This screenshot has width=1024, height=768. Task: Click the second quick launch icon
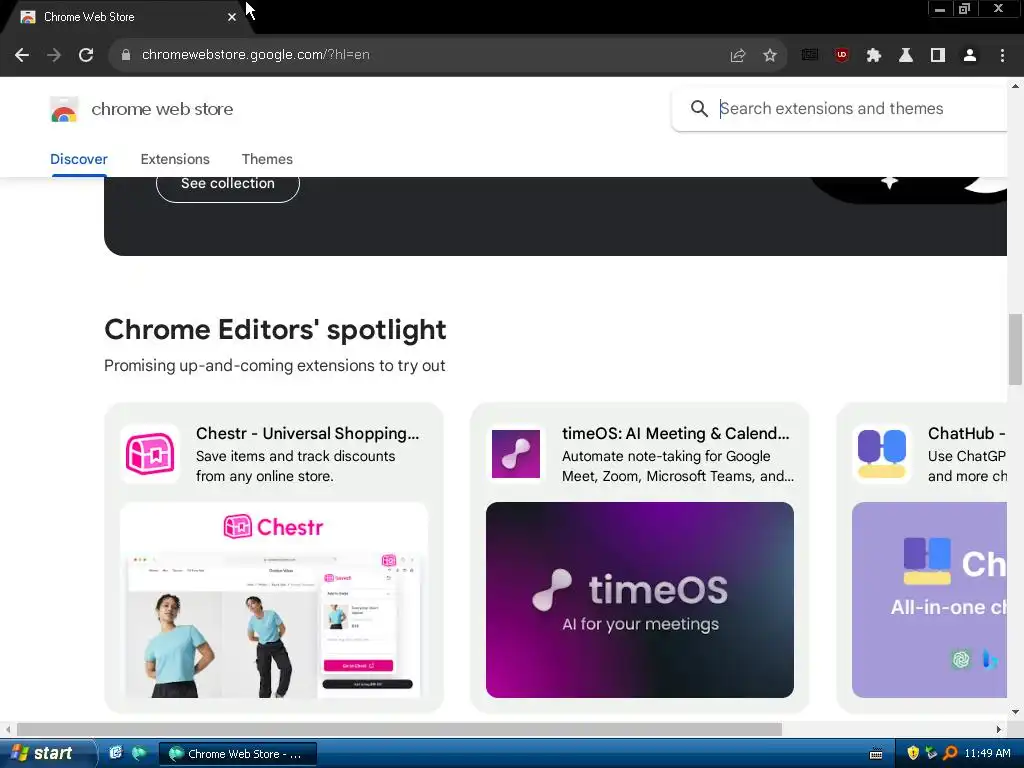(138, 753)
